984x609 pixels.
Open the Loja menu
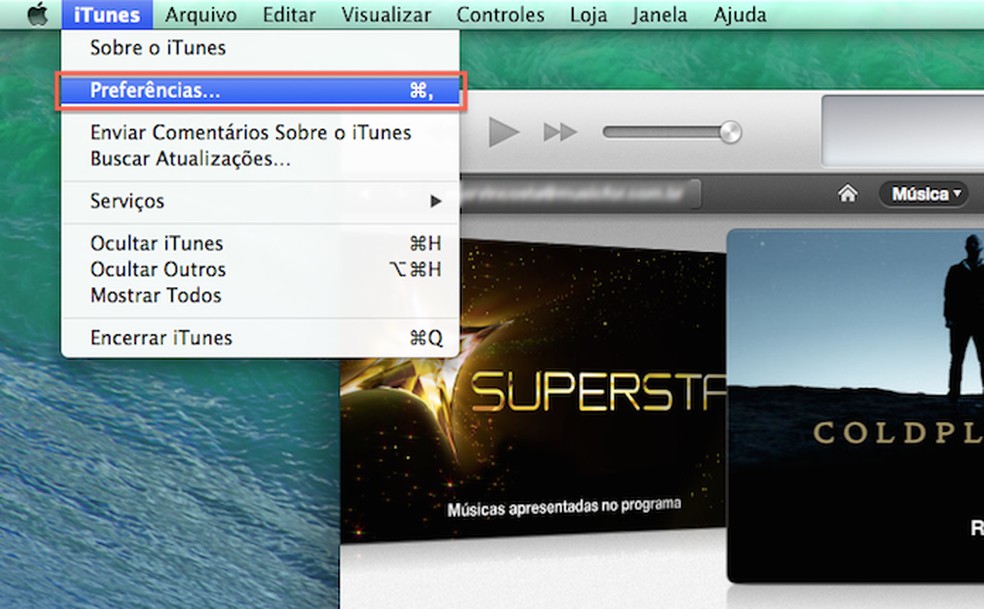(588, 14)
